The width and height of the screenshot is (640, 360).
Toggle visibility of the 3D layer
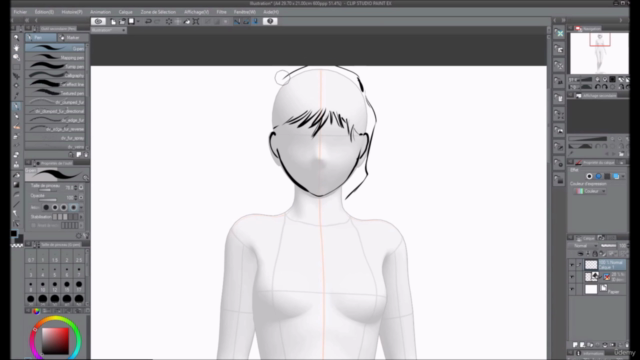click(572, 277)
